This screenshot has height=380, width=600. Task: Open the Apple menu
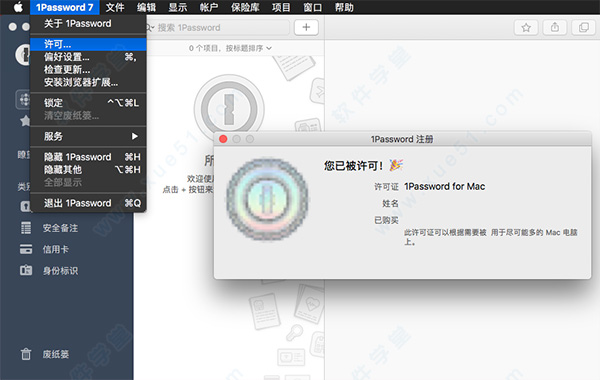coord(18,7)
